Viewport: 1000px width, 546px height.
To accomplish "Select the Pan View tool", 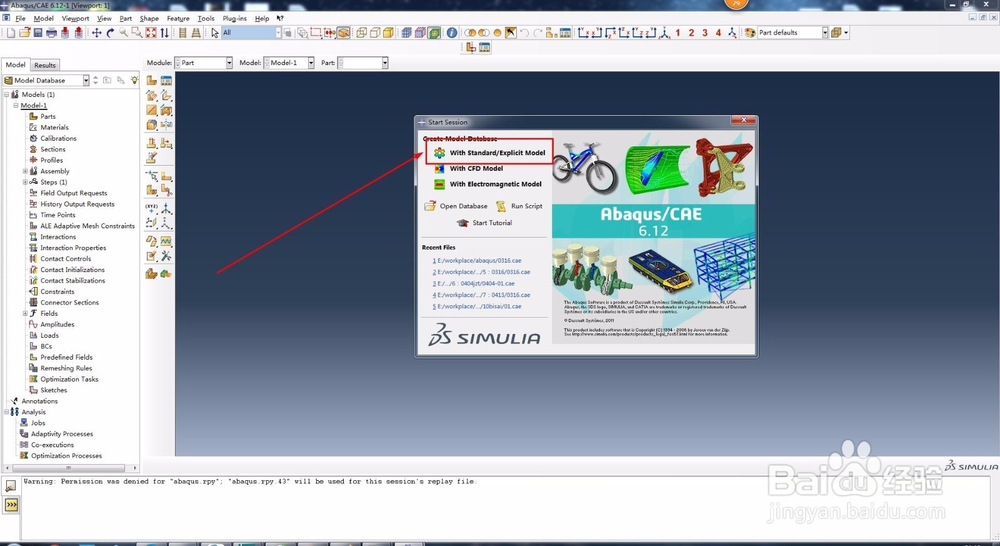I will (x=96, y=33).
